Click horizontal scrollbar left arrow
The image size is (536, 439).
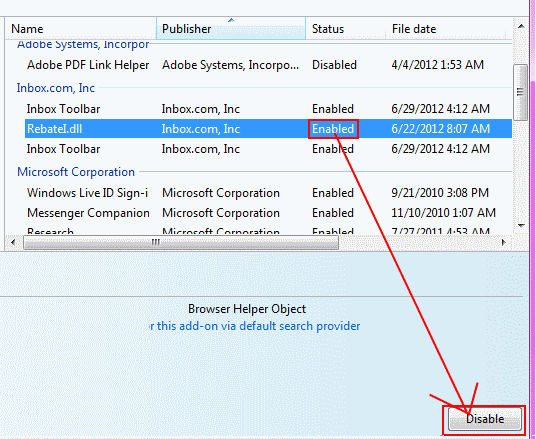point(13,242)
